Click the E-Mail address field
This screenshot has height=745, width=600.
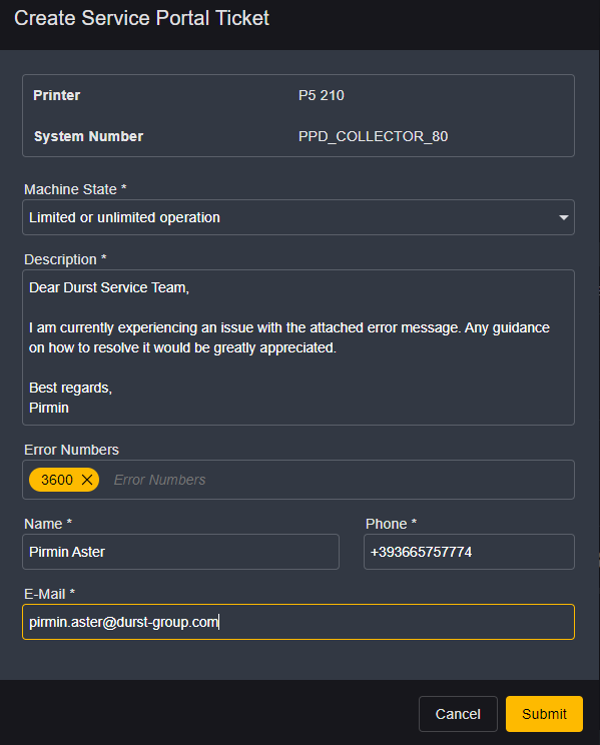click(298, 622)
